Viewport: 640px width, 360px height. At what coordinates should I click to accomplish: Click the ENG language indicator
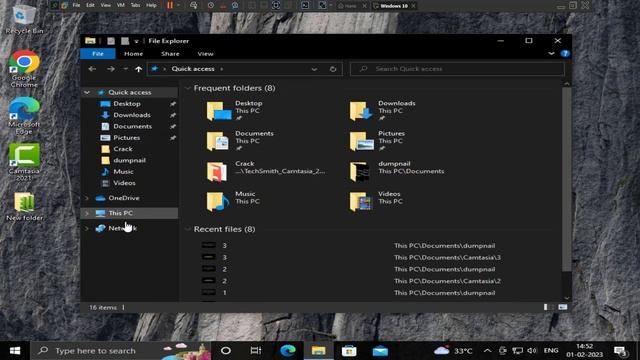pos(551,351)
